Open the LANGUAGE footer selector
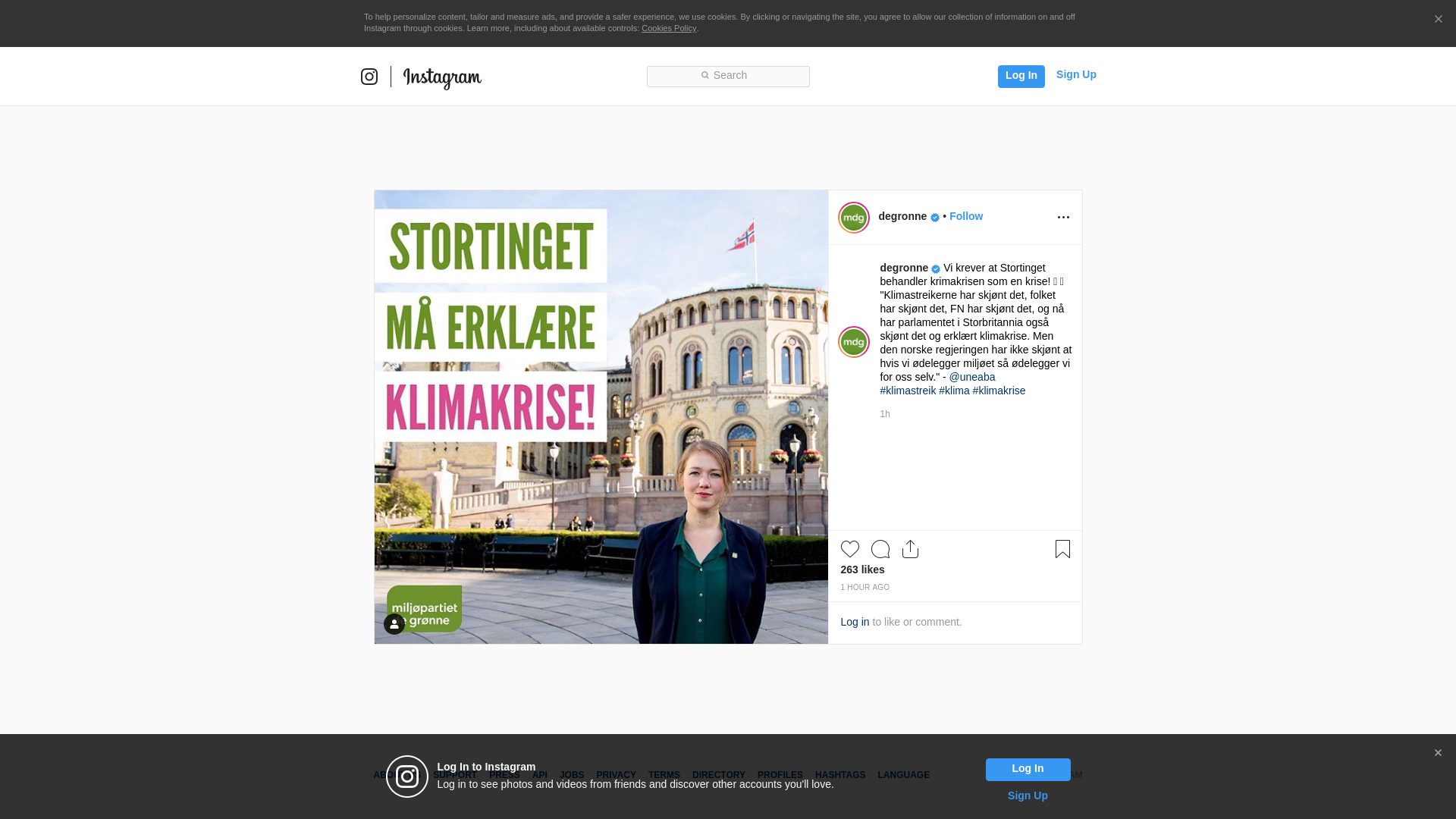Viewport: 1456px width, 819px height. click(903, 775)
